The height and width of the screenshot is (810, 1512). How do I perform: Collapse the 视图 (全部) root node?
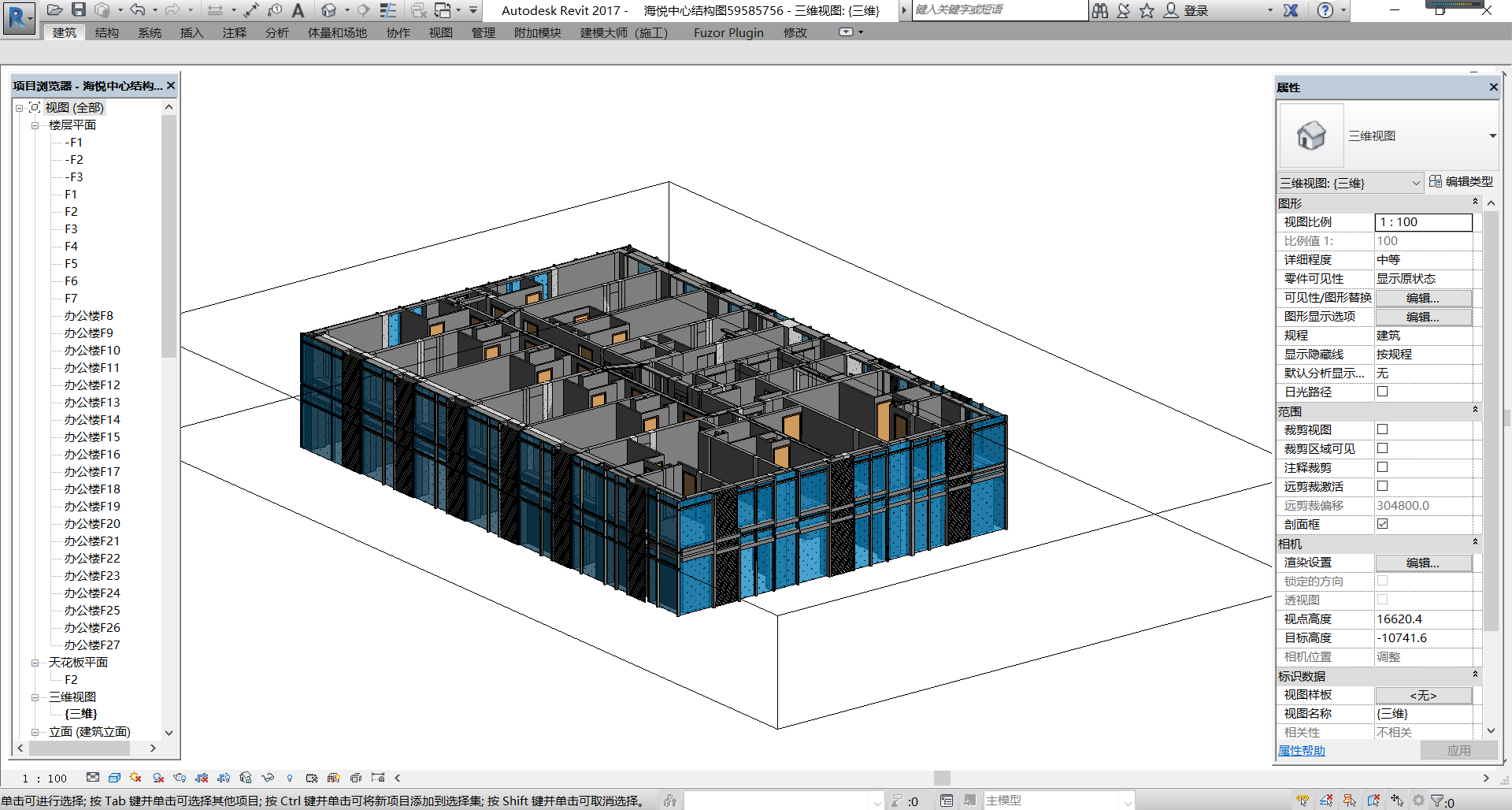click(x=19, y=108)
